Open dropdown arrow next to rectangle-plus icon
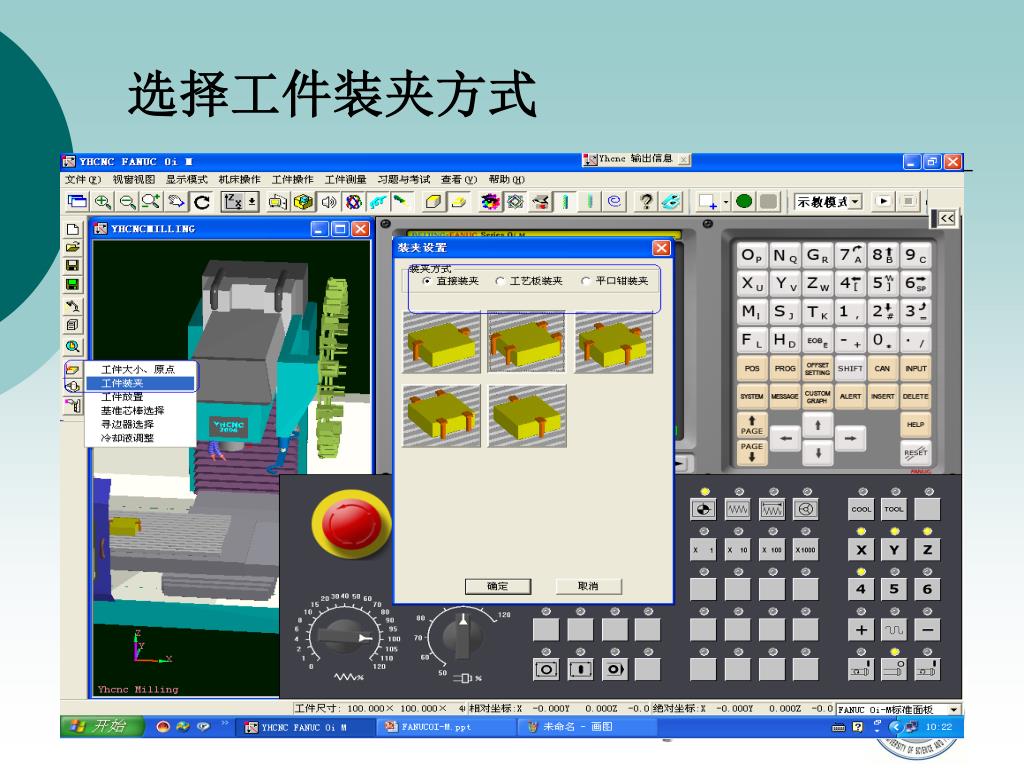Viewport: 1024px width, 768px height. pos(725,202)
